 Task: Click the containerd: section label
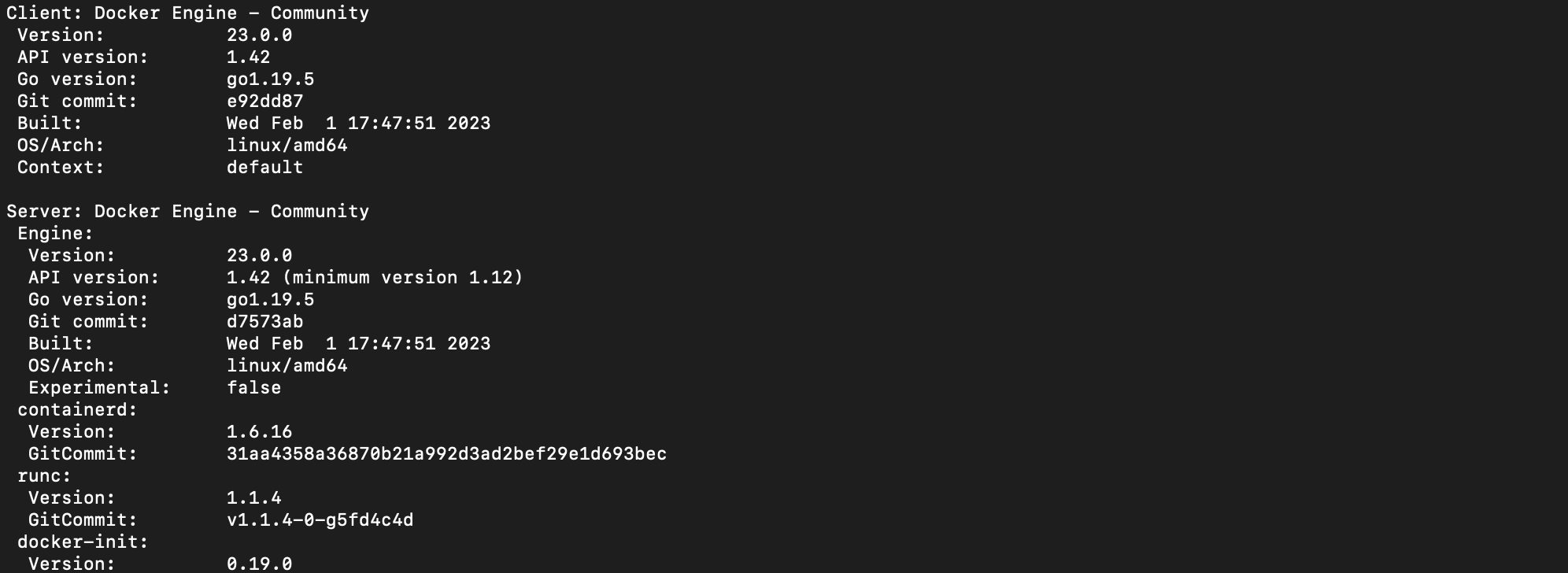(x=77, y=410)
